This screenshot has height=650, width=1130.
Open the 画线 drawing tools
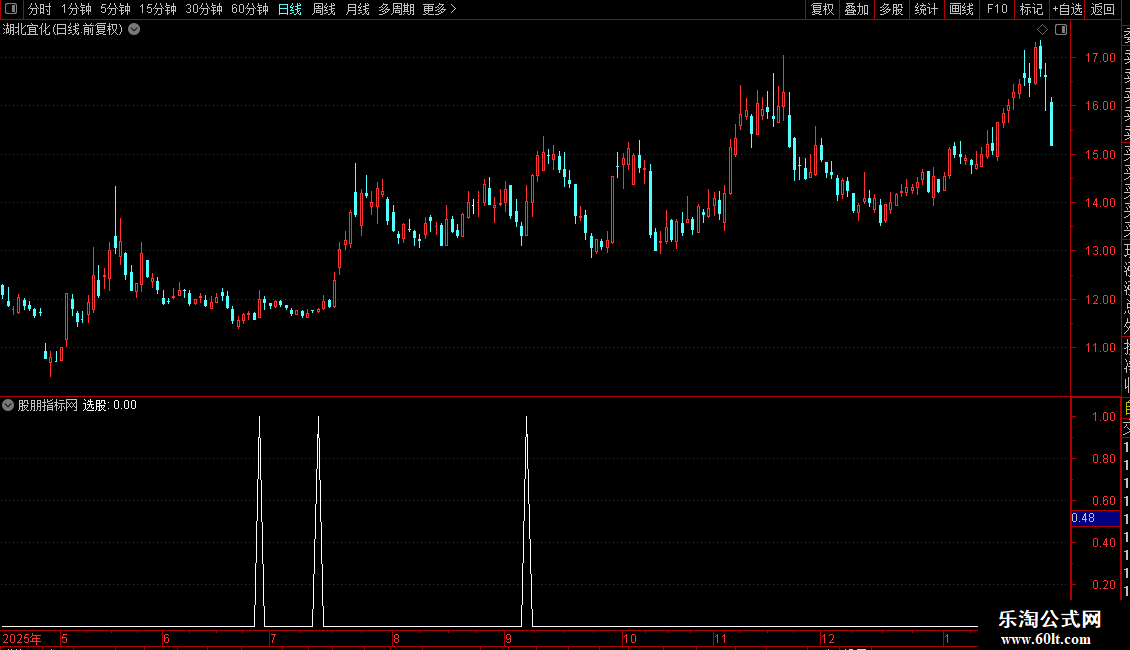click(x=961, y=9)
